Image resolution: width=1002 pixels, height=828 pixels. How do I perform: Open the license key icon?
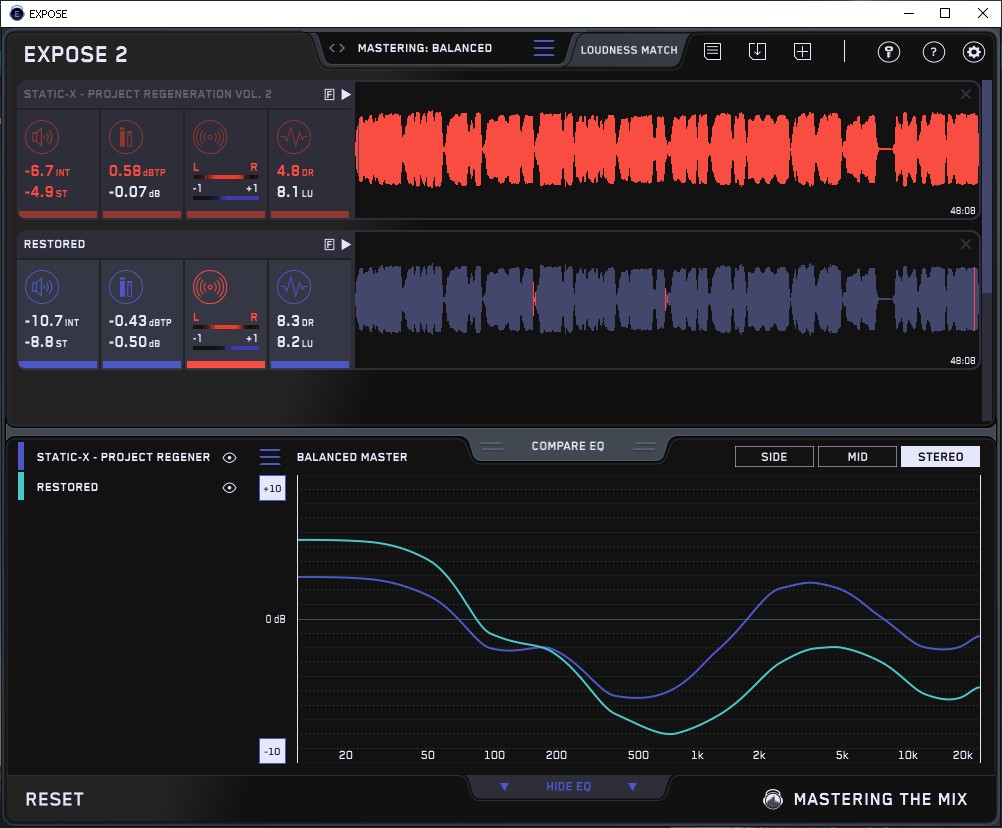click(x=888, y=51)
